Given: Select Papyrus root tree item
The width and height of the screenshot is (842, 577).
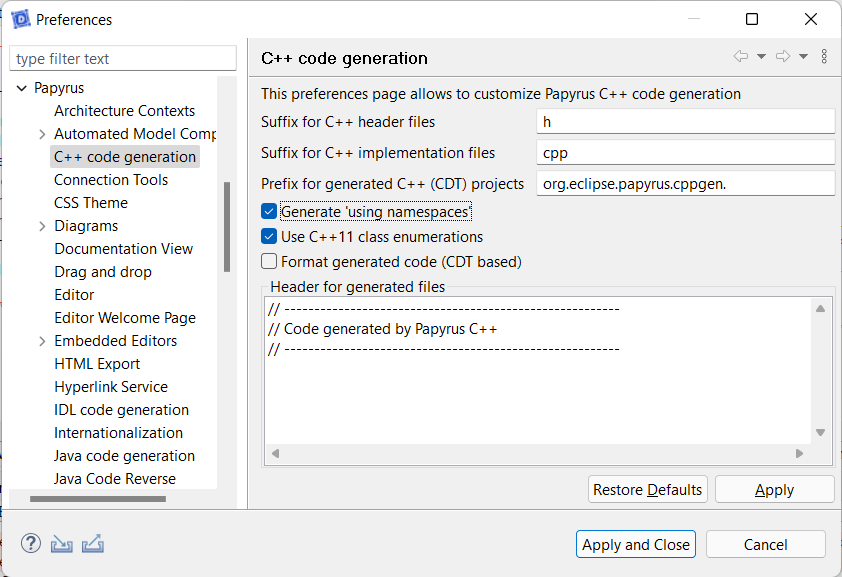Looking at the screenshot, I should click(x=59, y=88).
